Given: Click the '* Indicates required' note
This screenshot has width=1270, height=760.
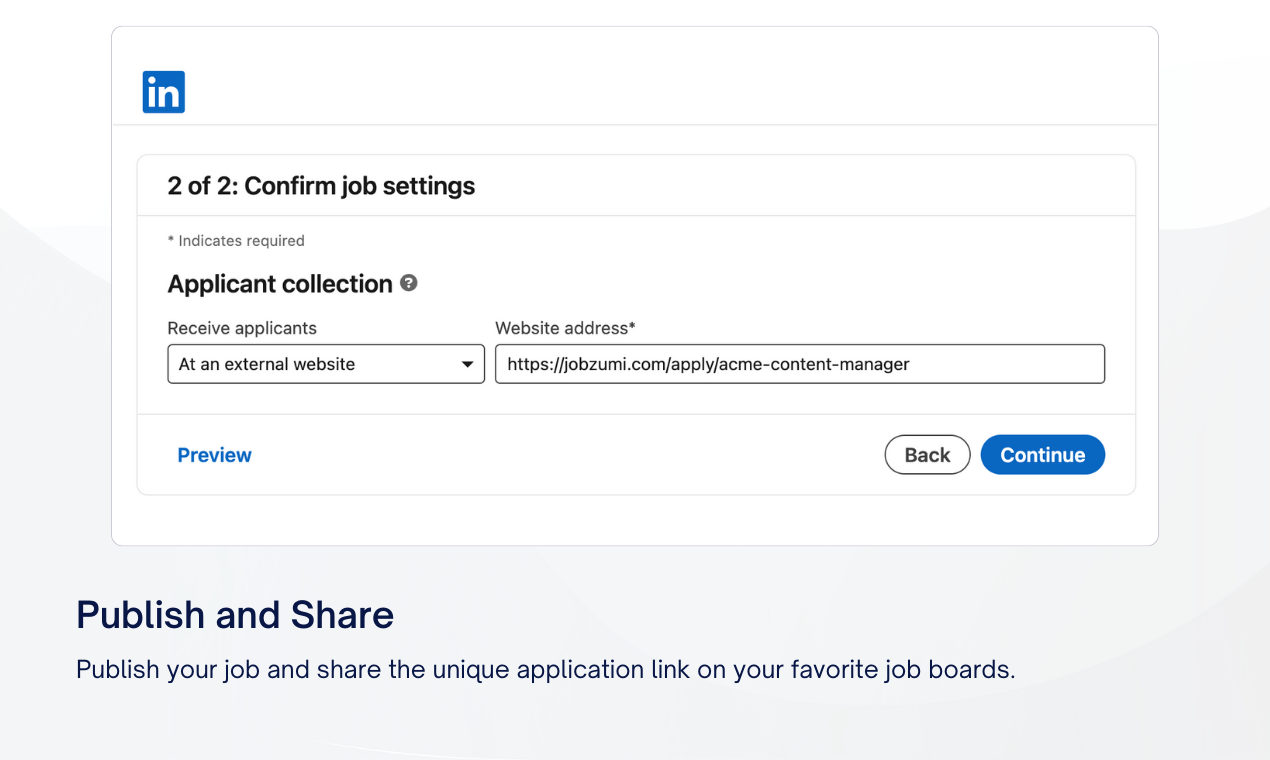Looking at the screenshot, I should tap(236, 241).
